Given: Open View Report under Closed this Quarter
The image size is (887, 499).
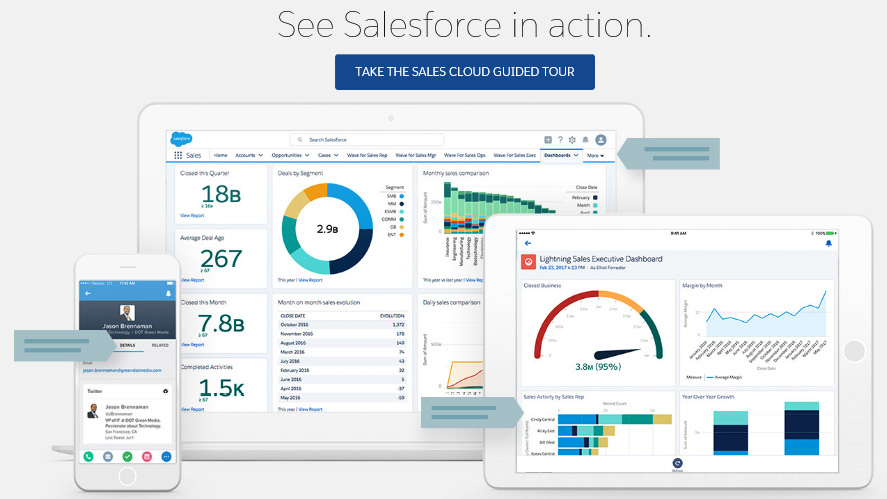Looking at the screenshot, I should point(192,216).
